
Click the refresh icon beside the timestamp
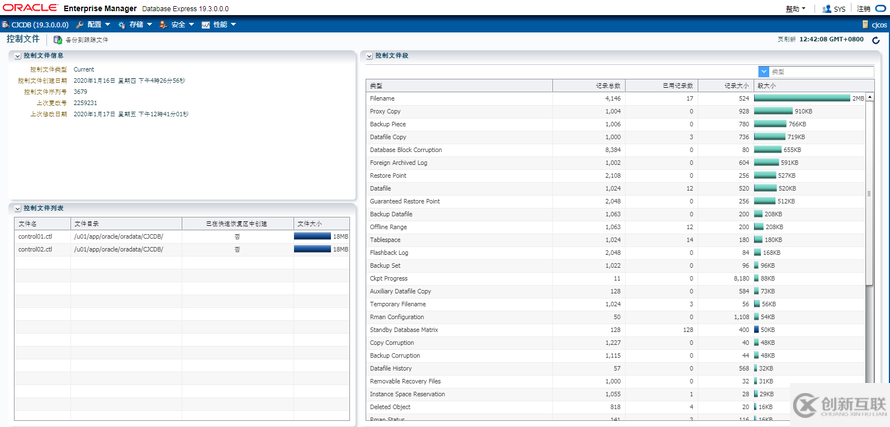pos(876,40)
